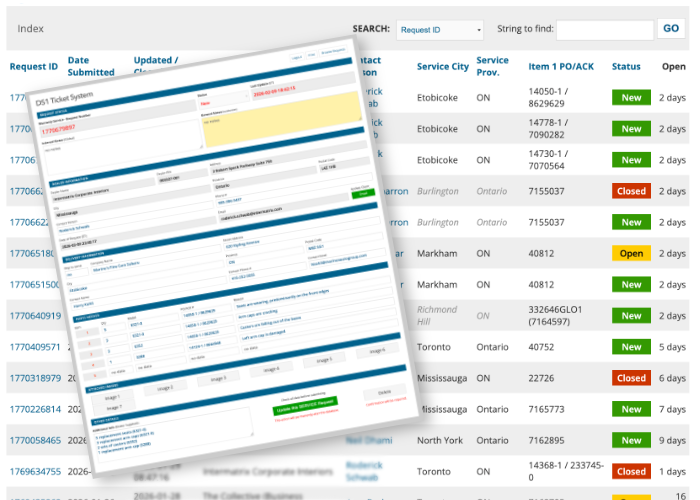Image resolution: width=700 pixels, height=500 pixels.
Task: Open request 1770058465 link
Action: (35, 441)
